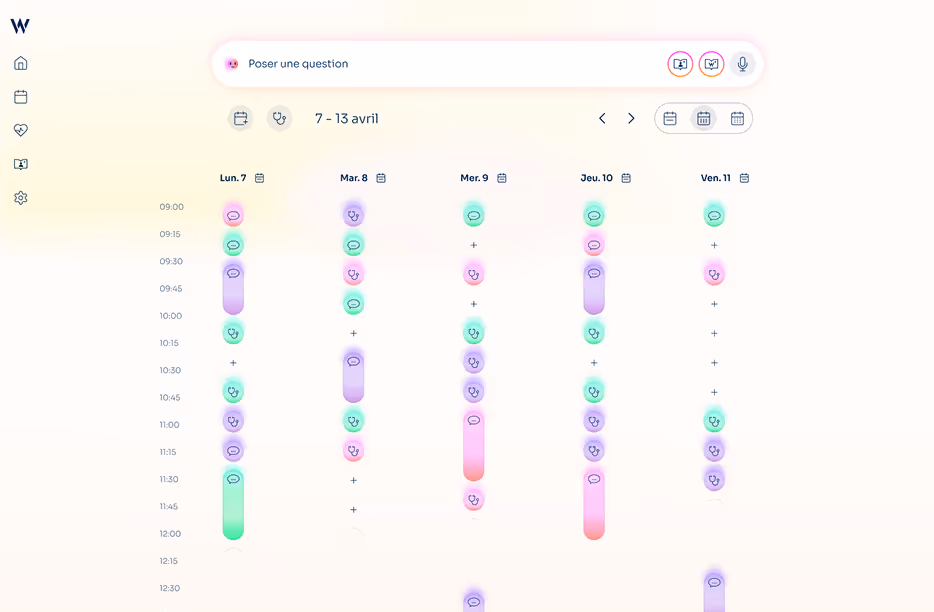Click the Poser une question search field
This screenshot has height=612, width=934.
[420, 63]
